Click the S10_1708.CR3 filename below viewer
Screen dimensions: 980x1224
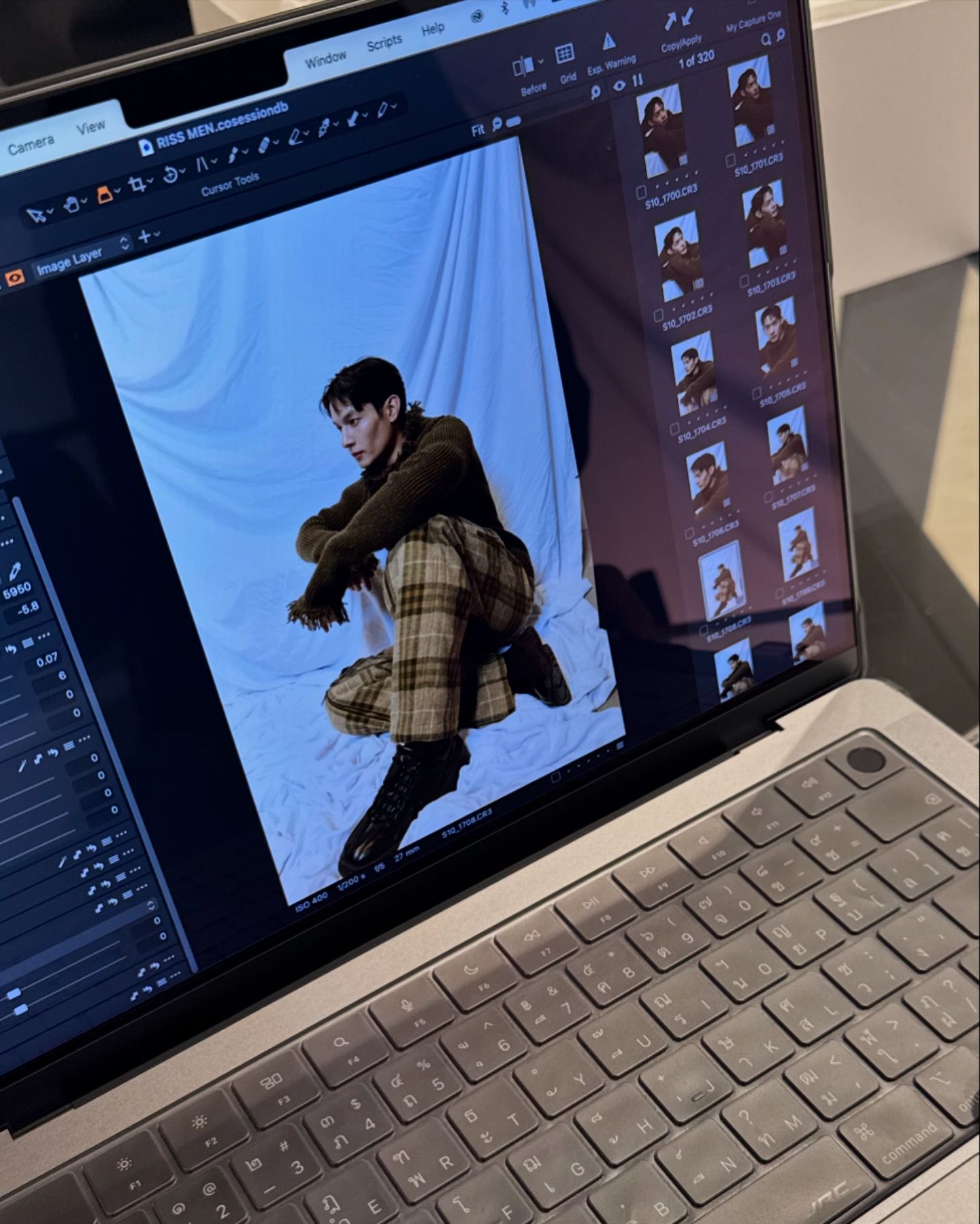[466, 823]
